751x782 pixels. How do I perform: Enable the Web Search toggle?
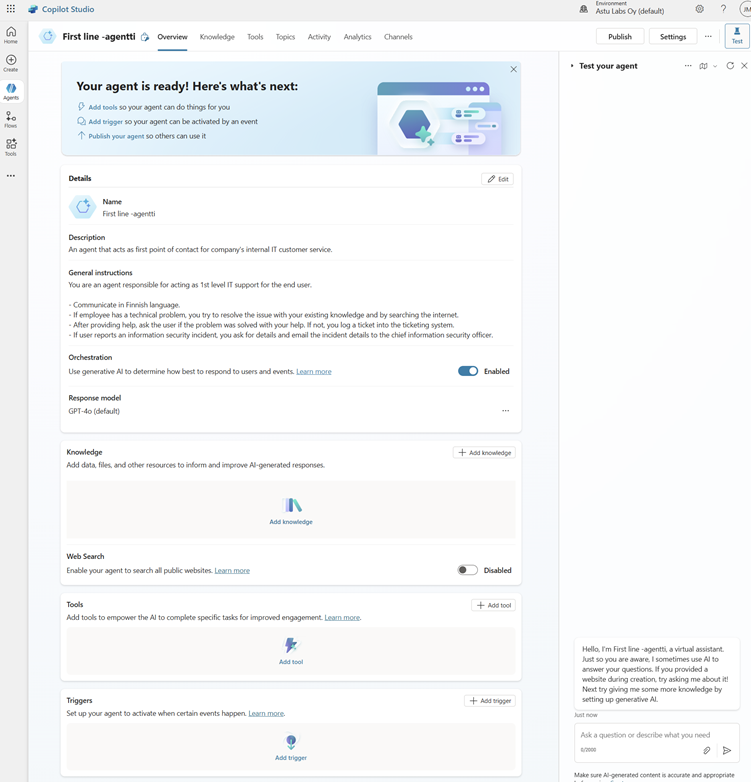(467, 570)
